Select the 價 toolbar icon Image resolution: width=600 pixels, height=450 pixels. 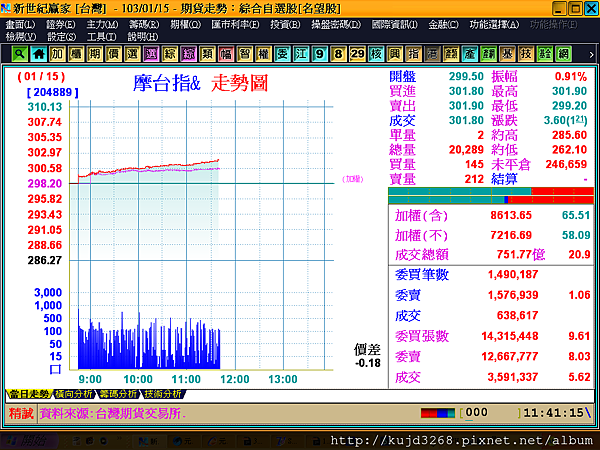coord(113,54)
